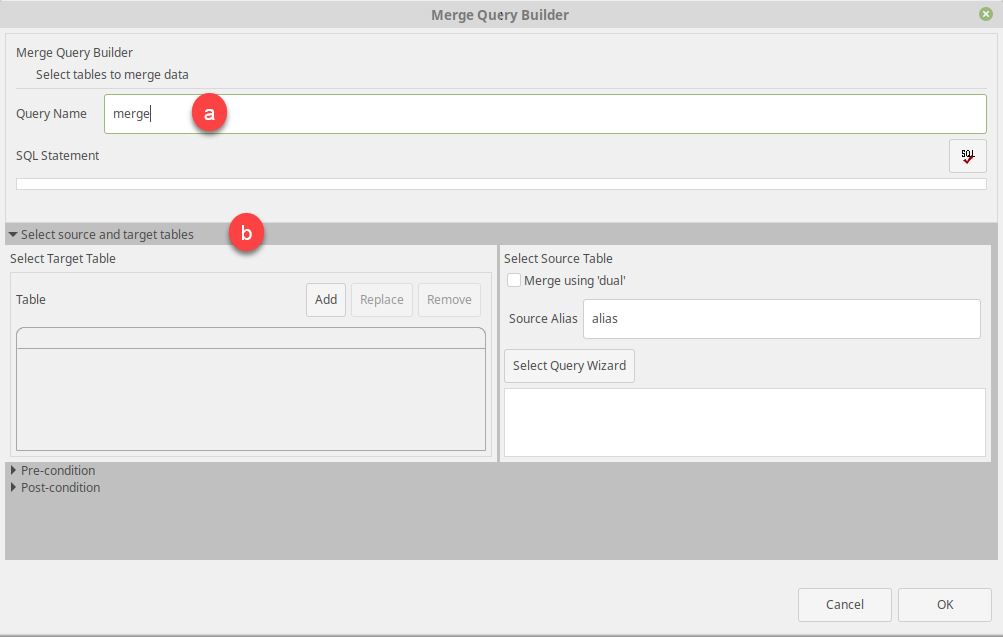Collapse the Select source and target tables section
This screenshot has width=1003, height=637.
(x=13, y=235)
